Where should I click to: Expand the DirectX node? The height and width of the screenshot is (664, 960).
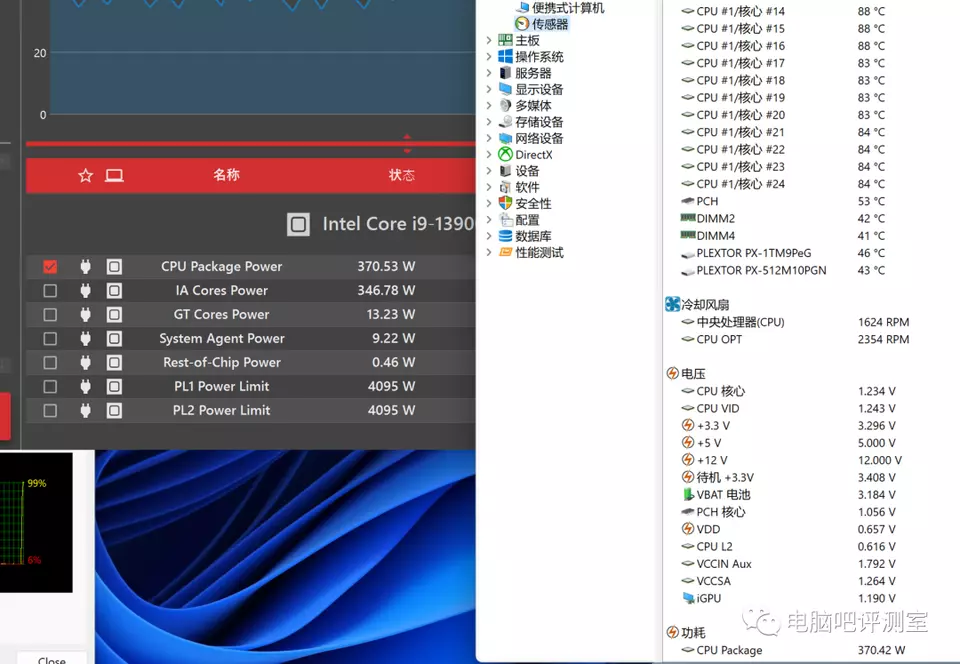(489, 155)
